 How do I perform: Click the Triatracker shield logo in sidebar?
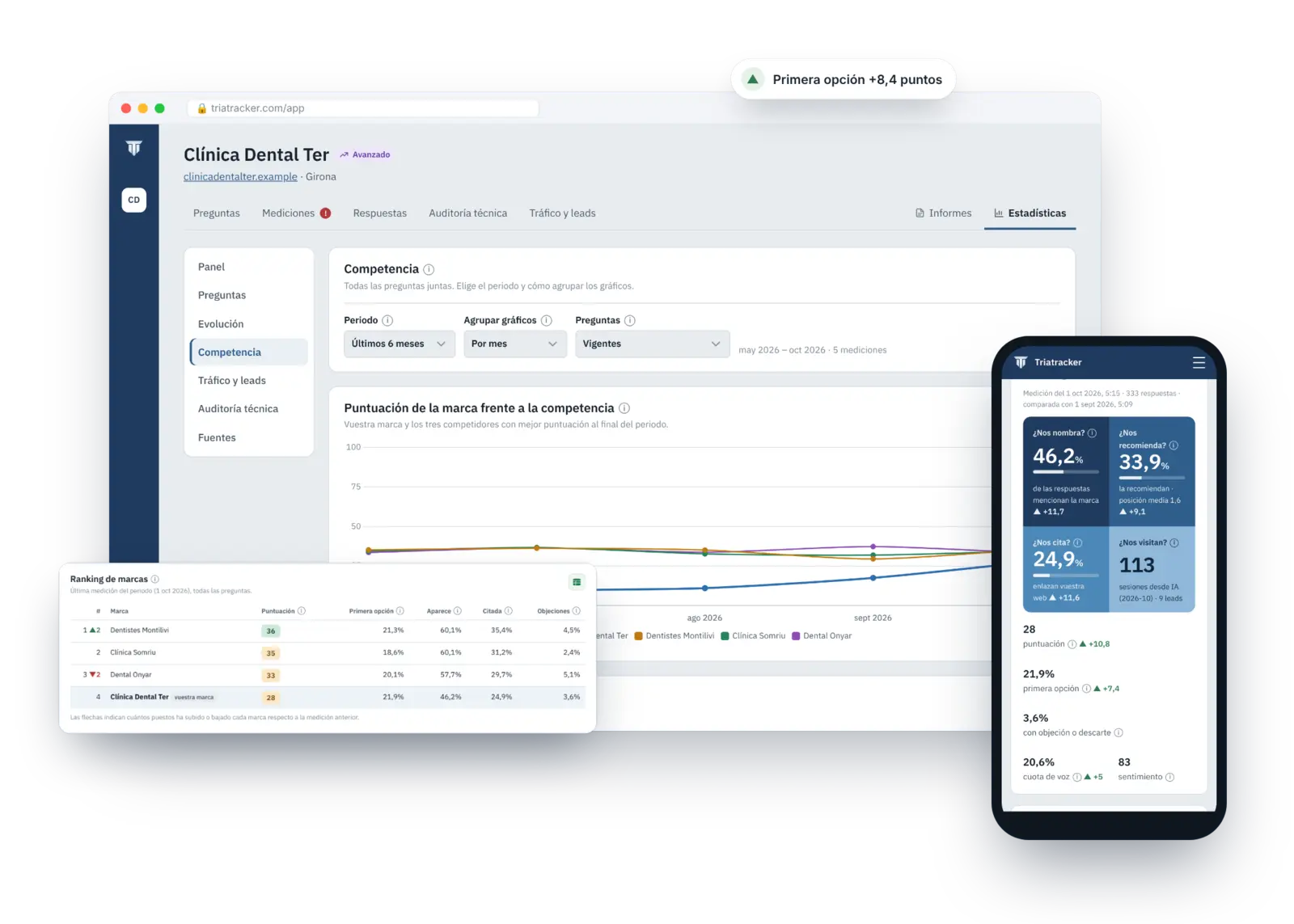coord(134,148)
